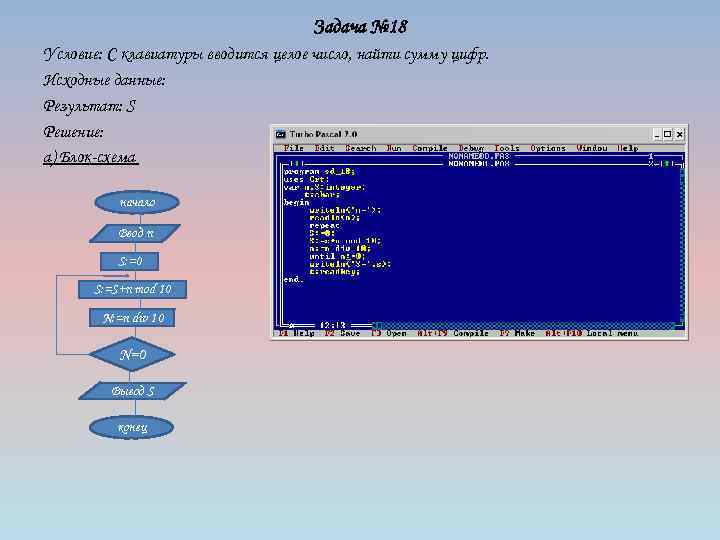Click the underlined 'а) Блок-схема' heading
The height and width of the screenshot is (540, 720).
coord(90,158)
